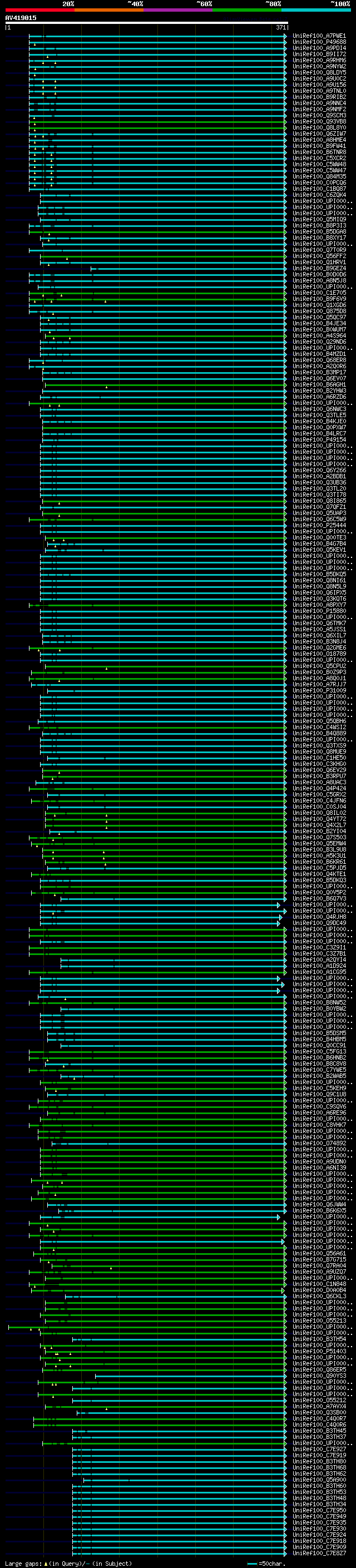Select the UniRef100_C5PJD5 label
This screenshot has height=1568, width=356.
(x=319, y=868)
